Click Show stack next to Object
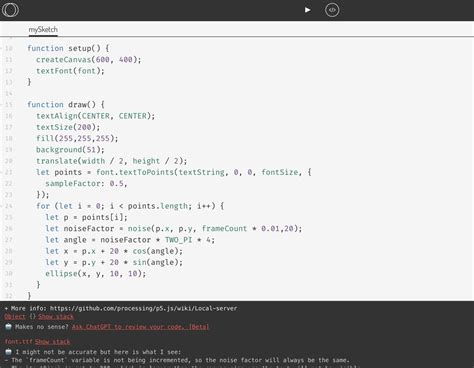The image size is (474, 368). (x=56, y=317)
